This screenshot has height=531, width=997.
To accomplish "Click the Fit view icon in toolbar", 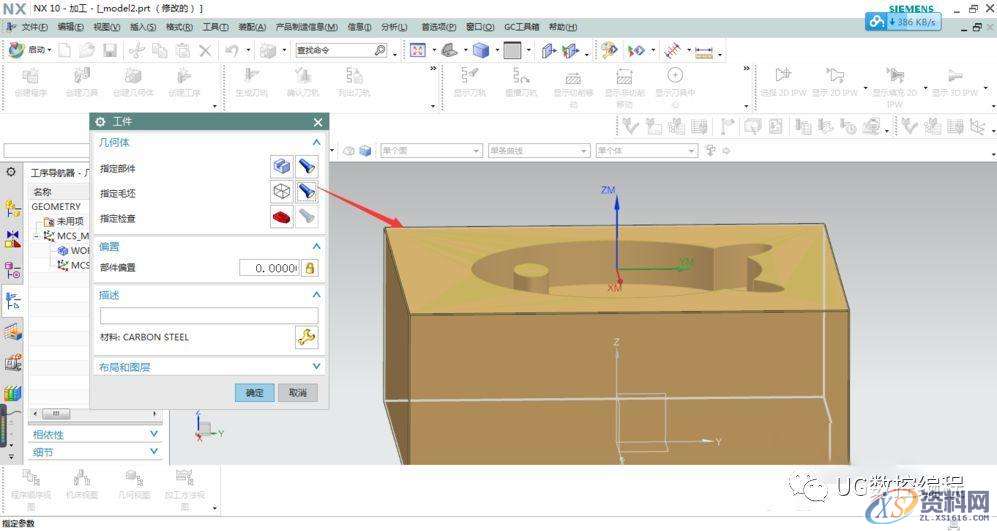I will tap(417, 50).
